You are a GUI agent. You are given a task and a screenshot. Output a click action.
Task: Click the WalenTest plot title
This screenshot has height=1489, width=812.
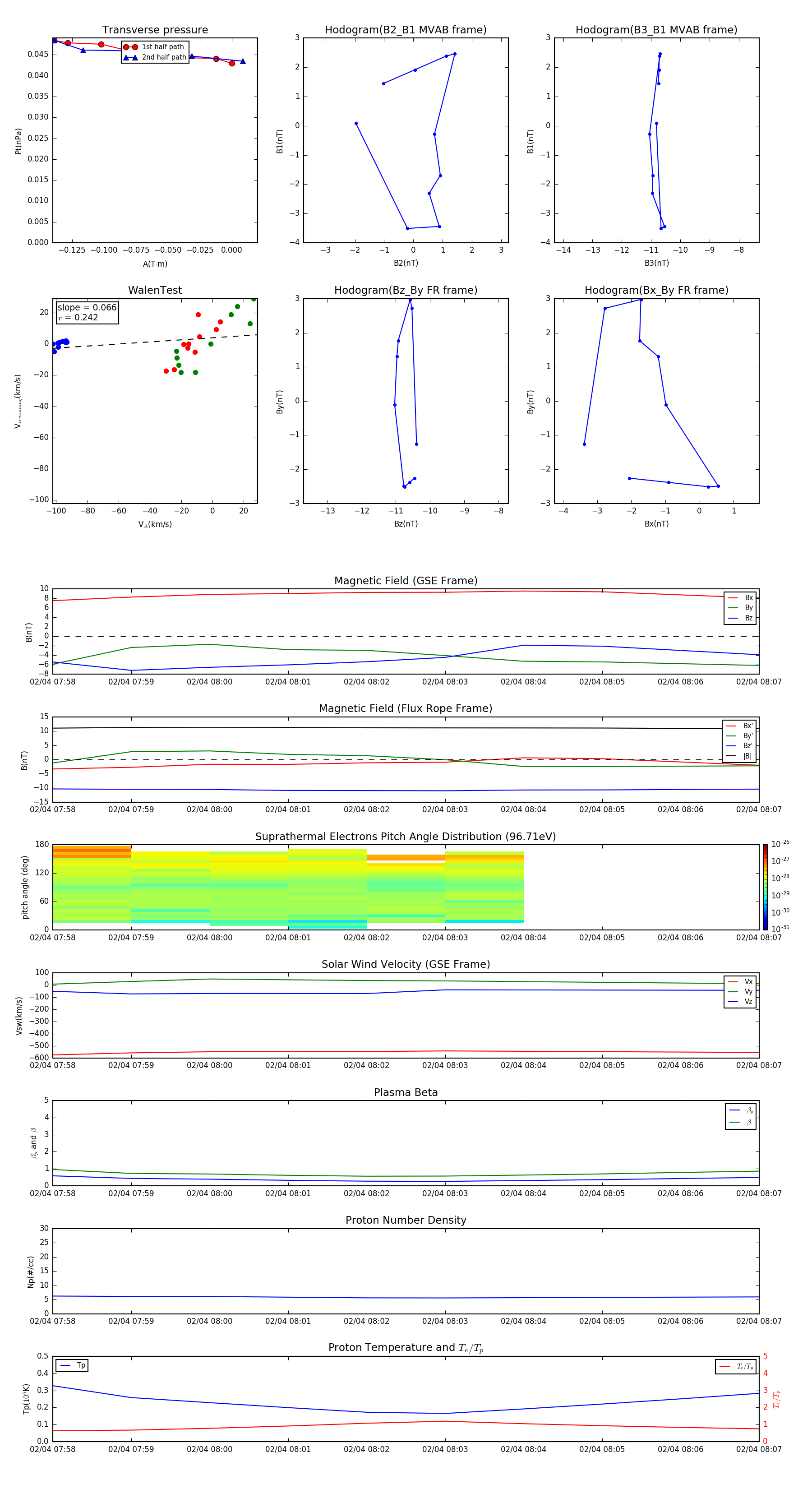pyautogui.click(x=155, y=290)
